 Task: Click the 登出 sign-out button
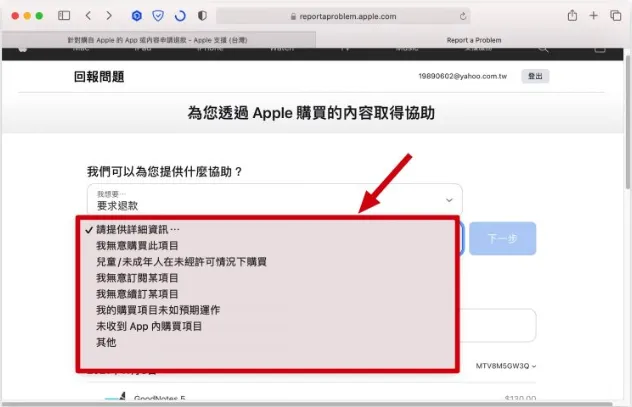point(535,76)
